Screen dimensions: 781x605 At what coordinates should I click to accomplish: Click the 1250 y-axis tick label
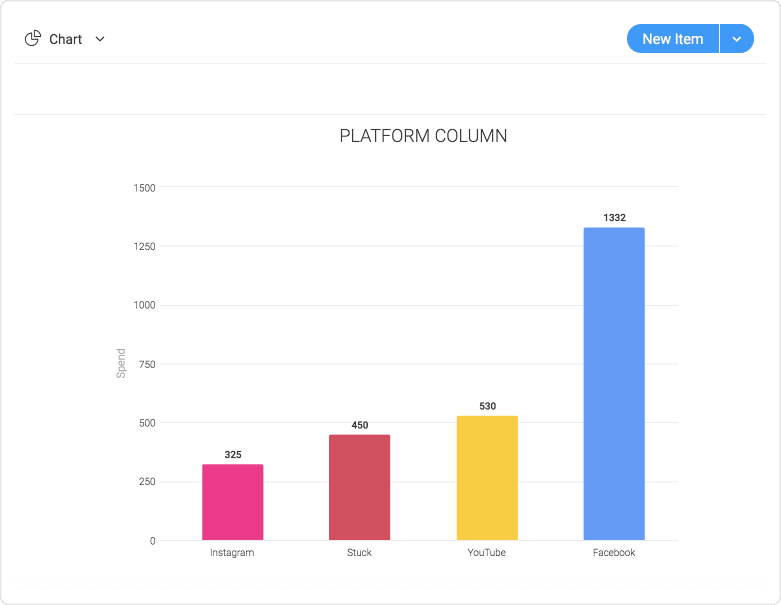click(144, 246)
